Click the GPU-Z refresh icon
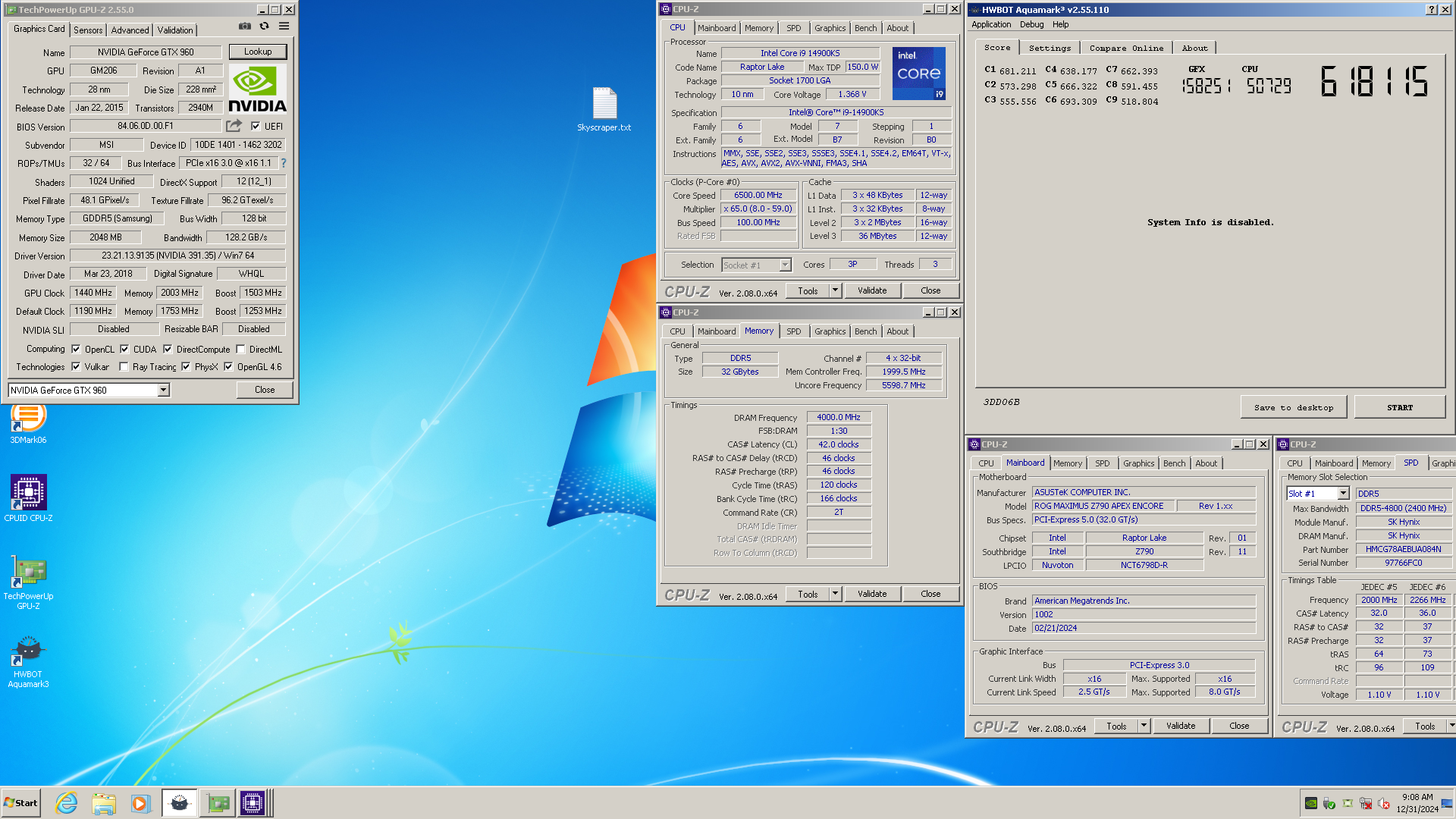Viewport: 1456px width, 819px height. [x=264, y=26]
